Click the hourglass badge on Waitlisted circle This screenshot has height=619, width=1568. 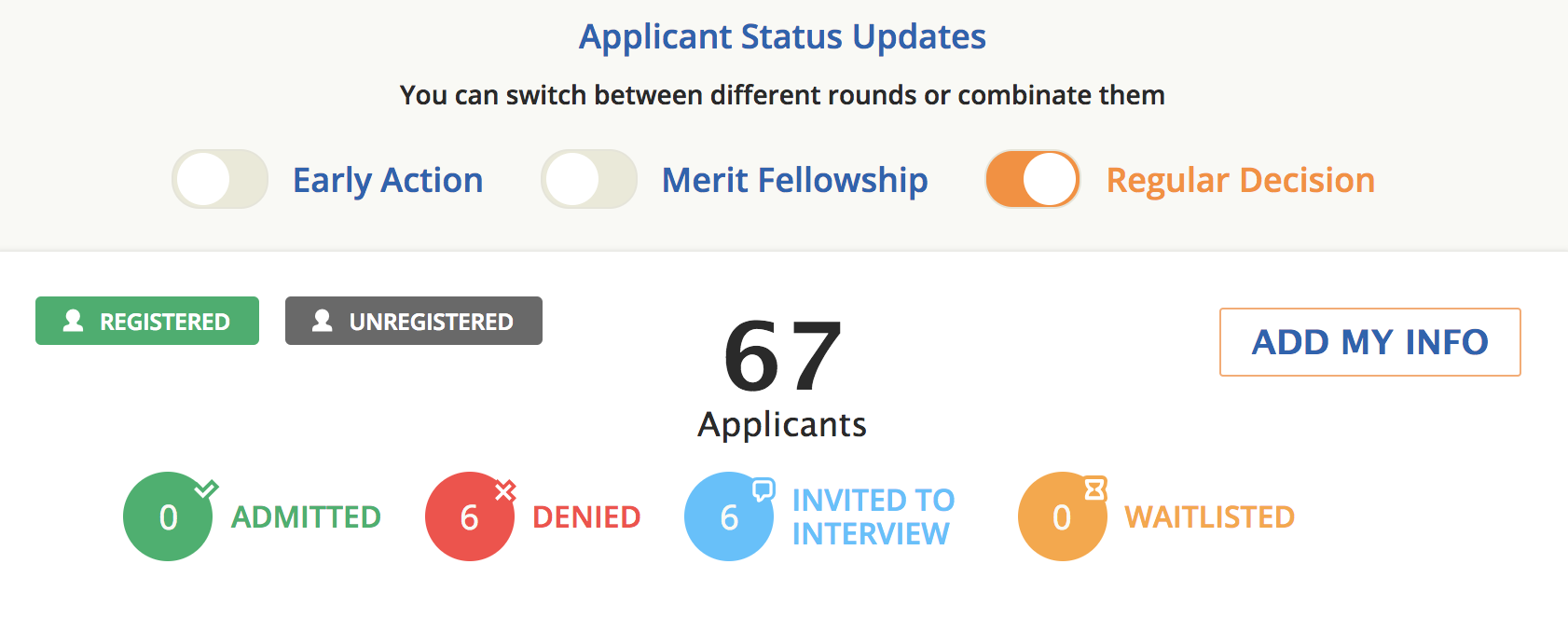point(1094,488)
